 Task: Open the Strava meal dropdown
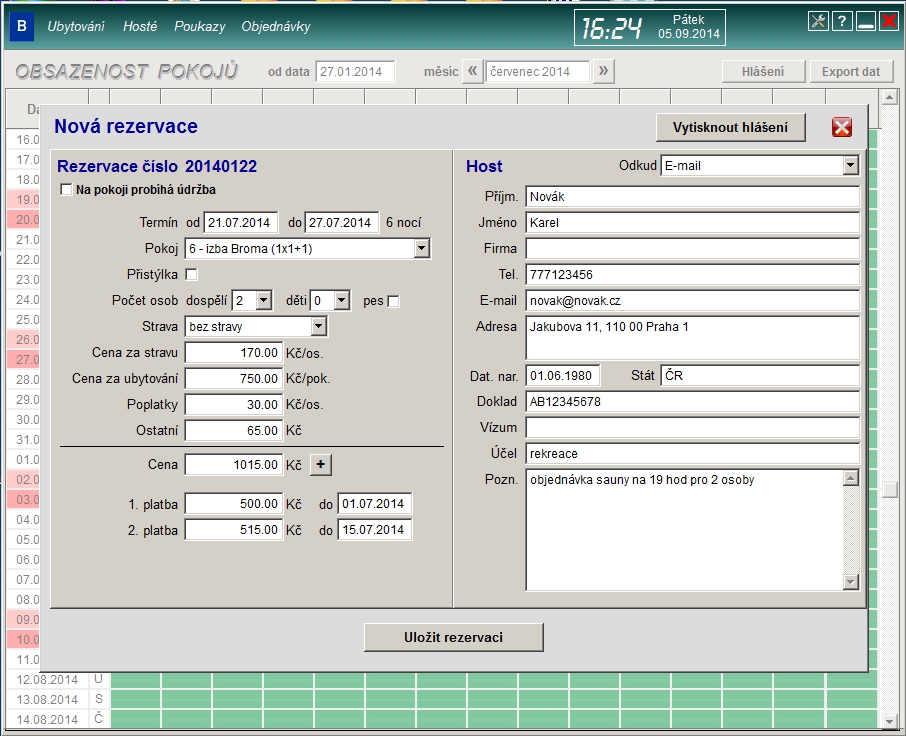318,326
